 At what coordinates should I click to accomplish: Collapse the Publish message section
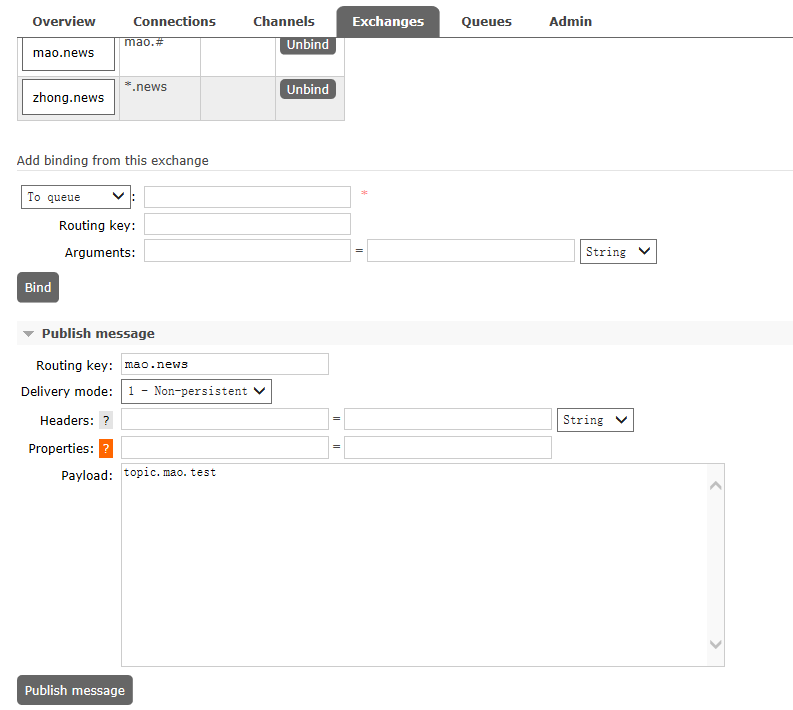point(88,334)
